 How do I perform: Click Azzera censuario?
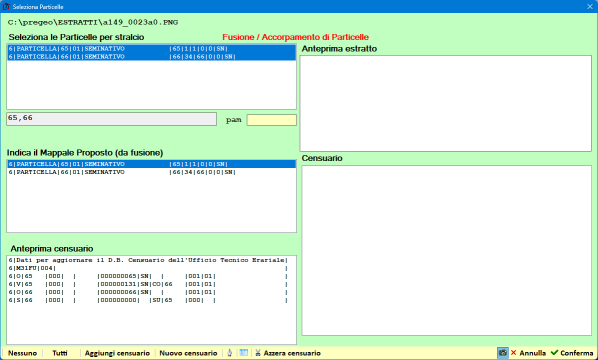(x=288, y=353)
